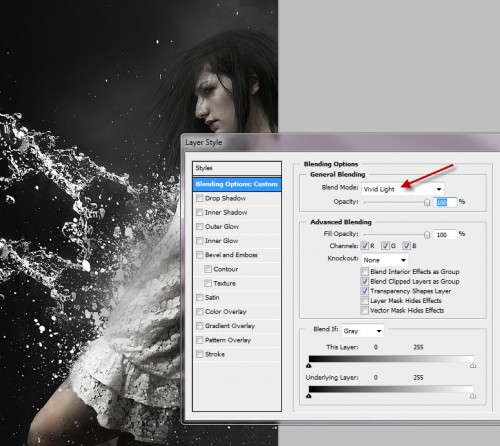Click the Opacity percentage input field
Image resolution: width=500 pixels, height=446 pixels.
click(x=445, y=202)
